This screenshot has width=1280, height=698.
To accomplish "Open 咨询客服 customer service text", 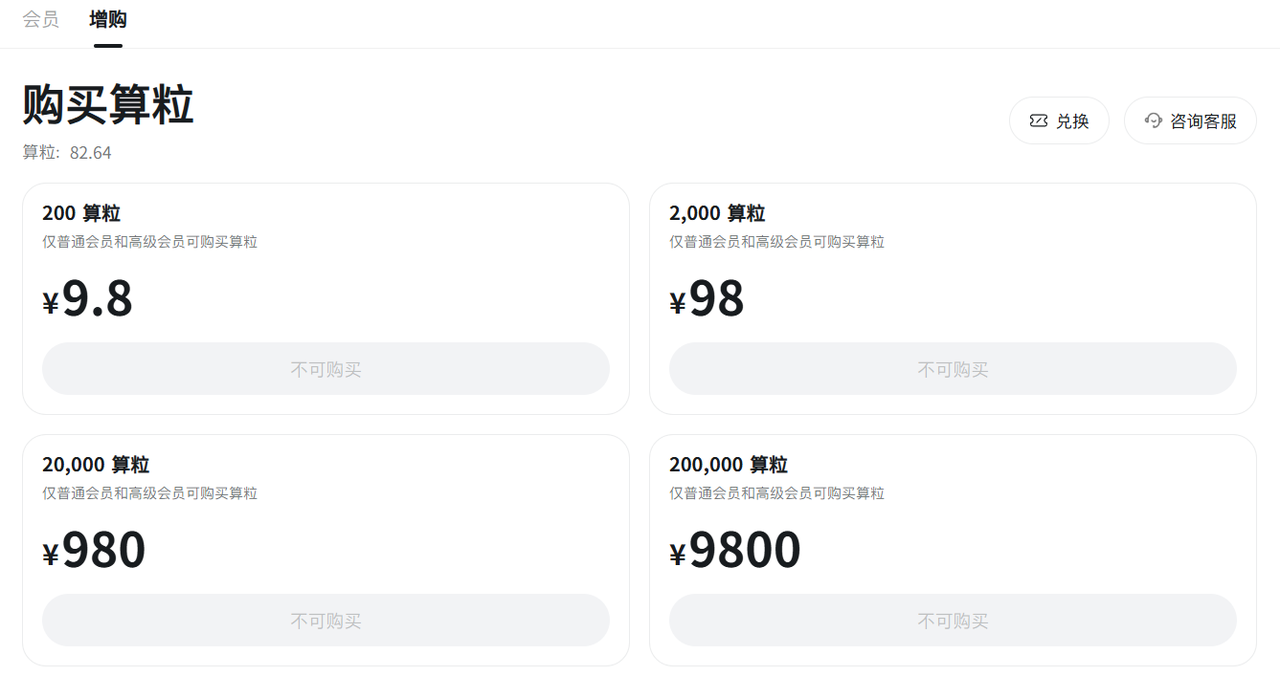I will 1203,121.
